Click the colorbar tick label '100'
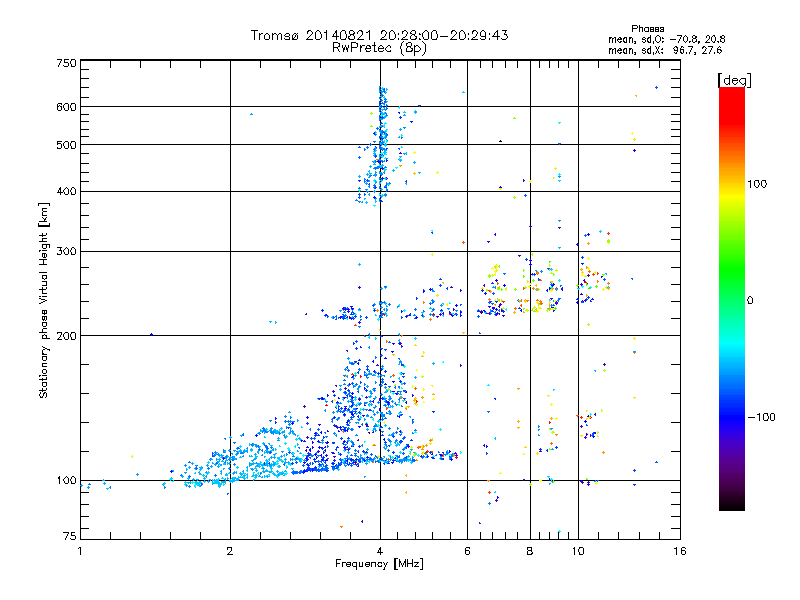The width and height of the screenshot is (800, 600). (757, 184)
